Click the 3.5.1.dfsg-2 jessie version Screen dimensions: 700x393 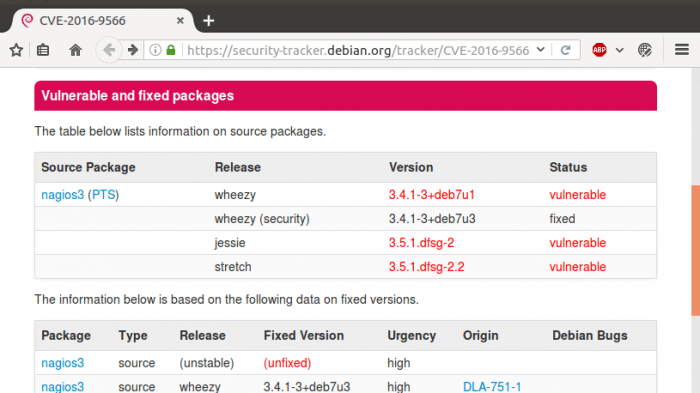click(x=421, y=243)
